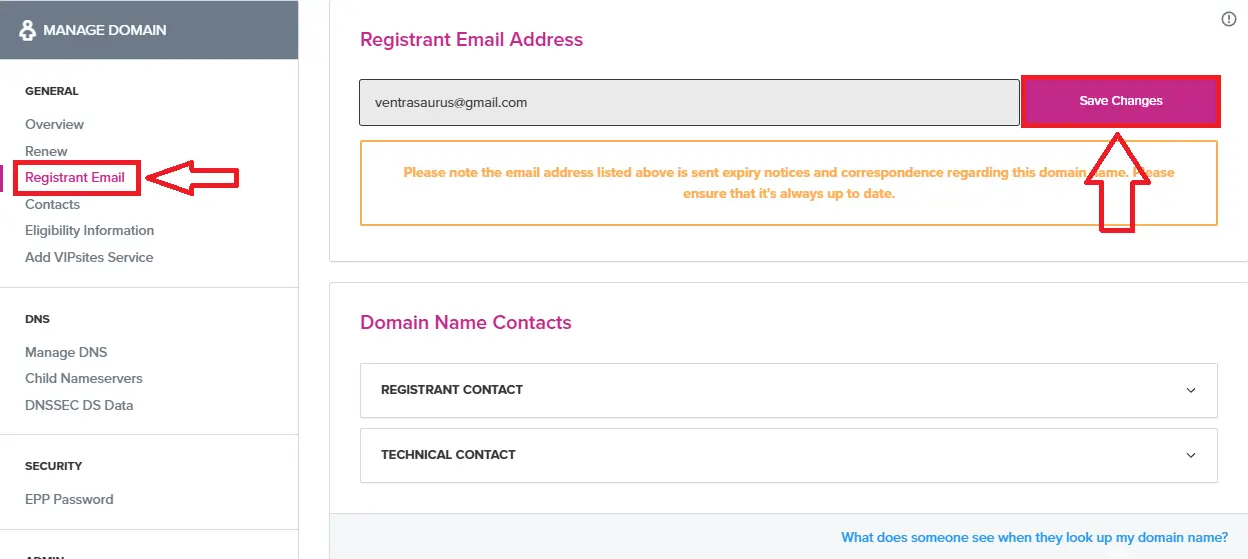
Task: Click the domain lookup help link
Action: (1034, 537)
